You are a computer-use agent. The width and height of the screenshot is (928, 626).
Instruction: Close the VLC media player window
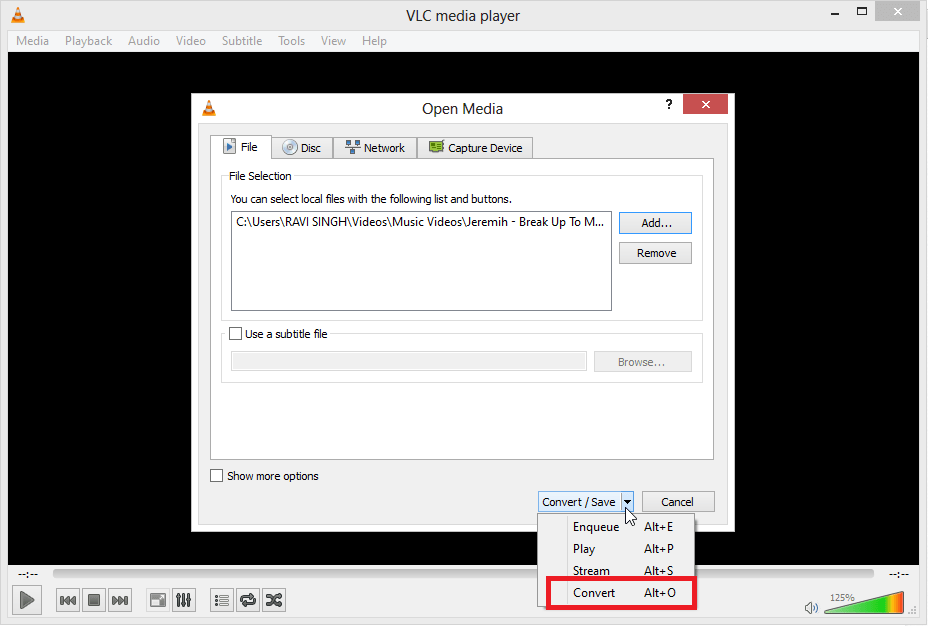click(897, 11)
